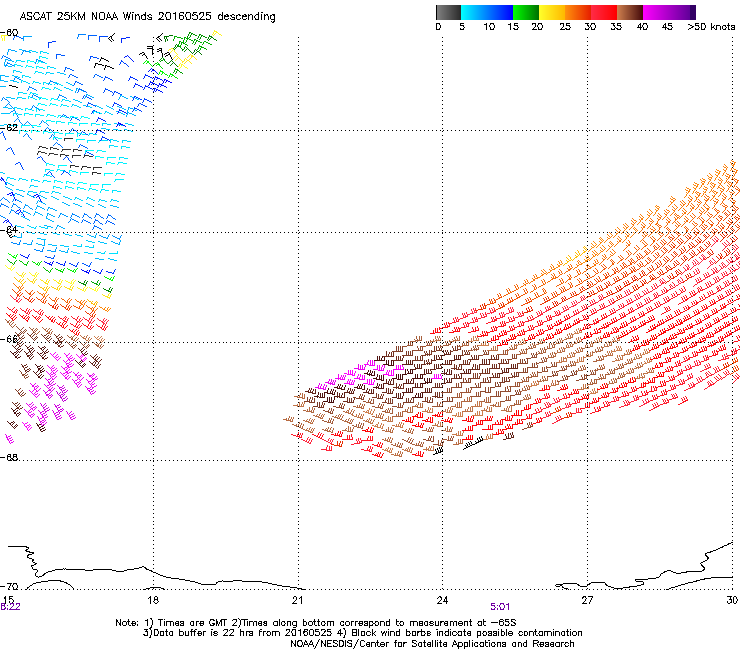Click the ">50 knots" legend label
Viewport: 740px width, 650px height.
pyautogui.click(x=711, y=27)
